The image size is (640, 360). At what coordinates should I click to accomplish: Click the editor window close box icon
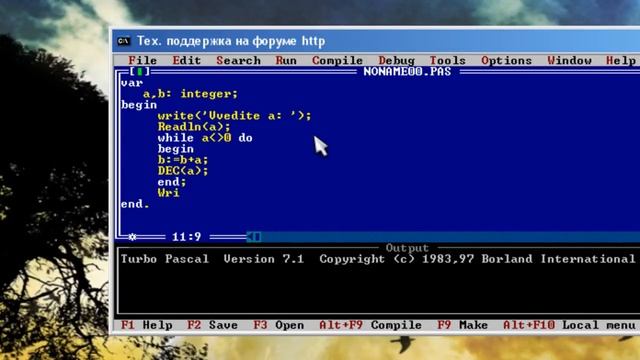click(x=140, y=72)
